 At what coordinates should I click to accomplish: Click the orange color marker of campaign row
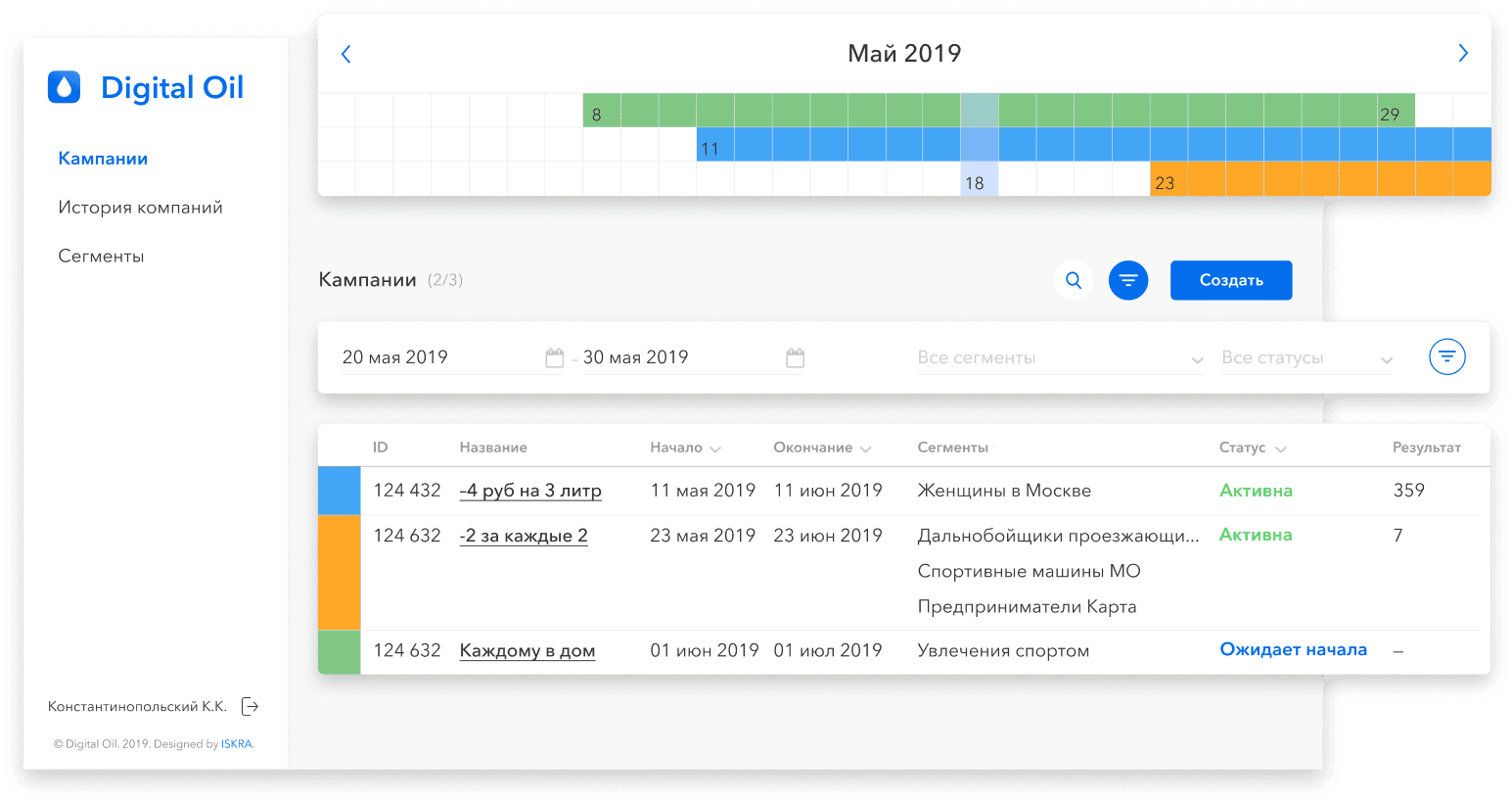pos(340,572)
